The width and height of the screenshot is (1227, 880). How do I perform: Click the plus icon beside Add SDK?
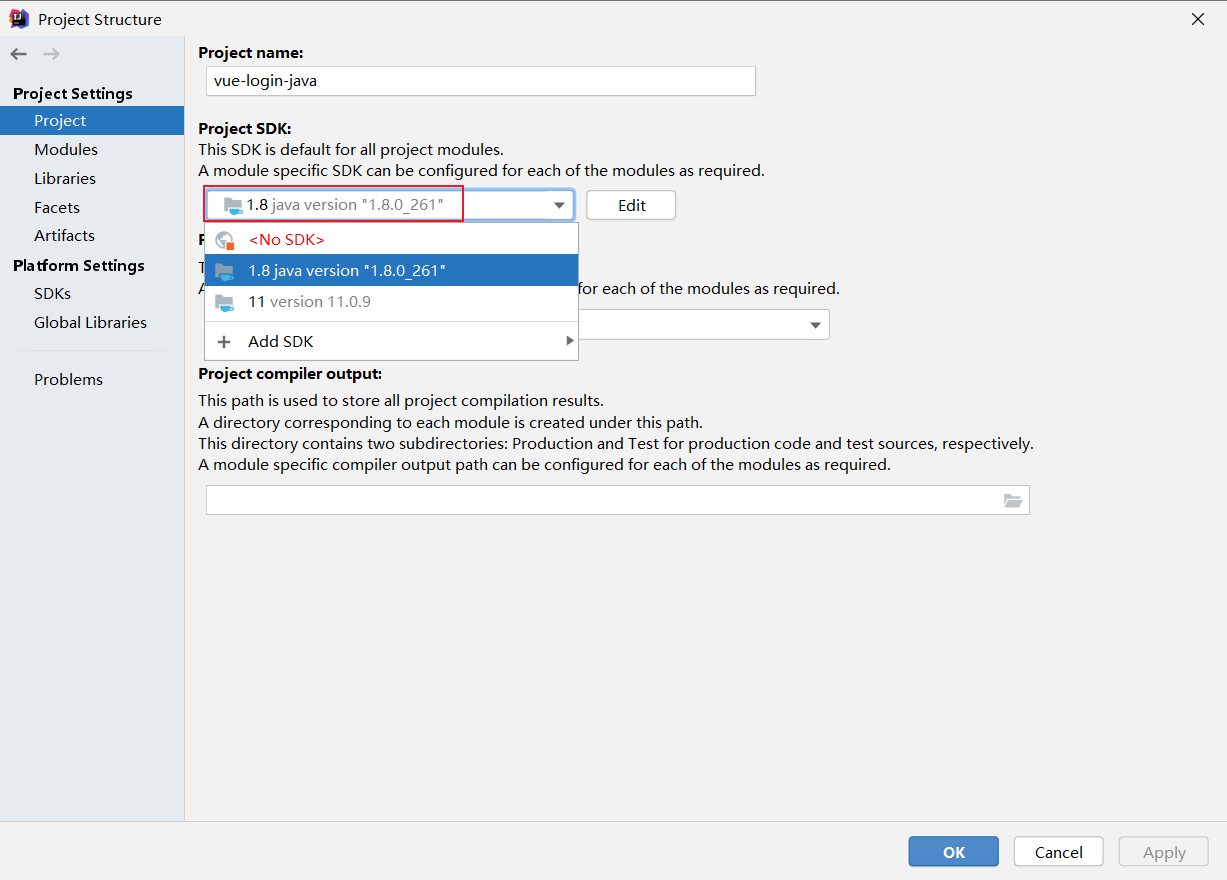click(224, 342)
